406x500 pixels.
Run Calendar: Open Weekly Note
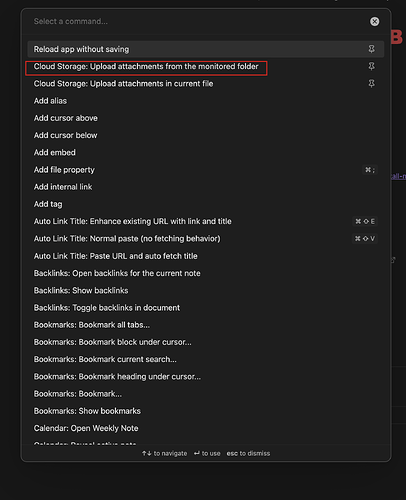(206, 428)
